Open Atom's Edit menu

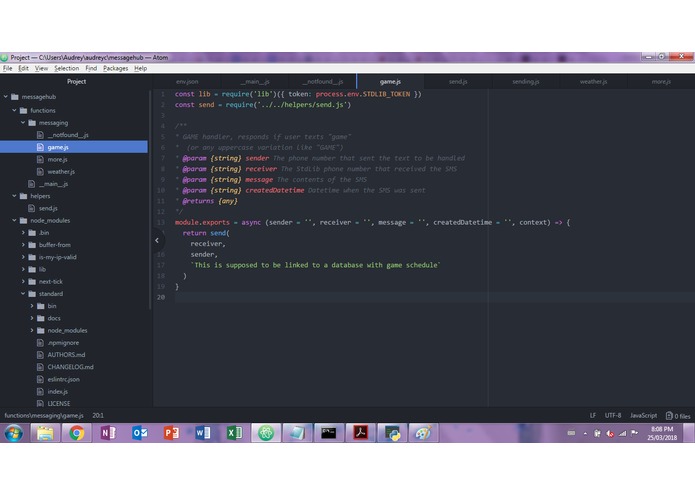coord(23,68)
